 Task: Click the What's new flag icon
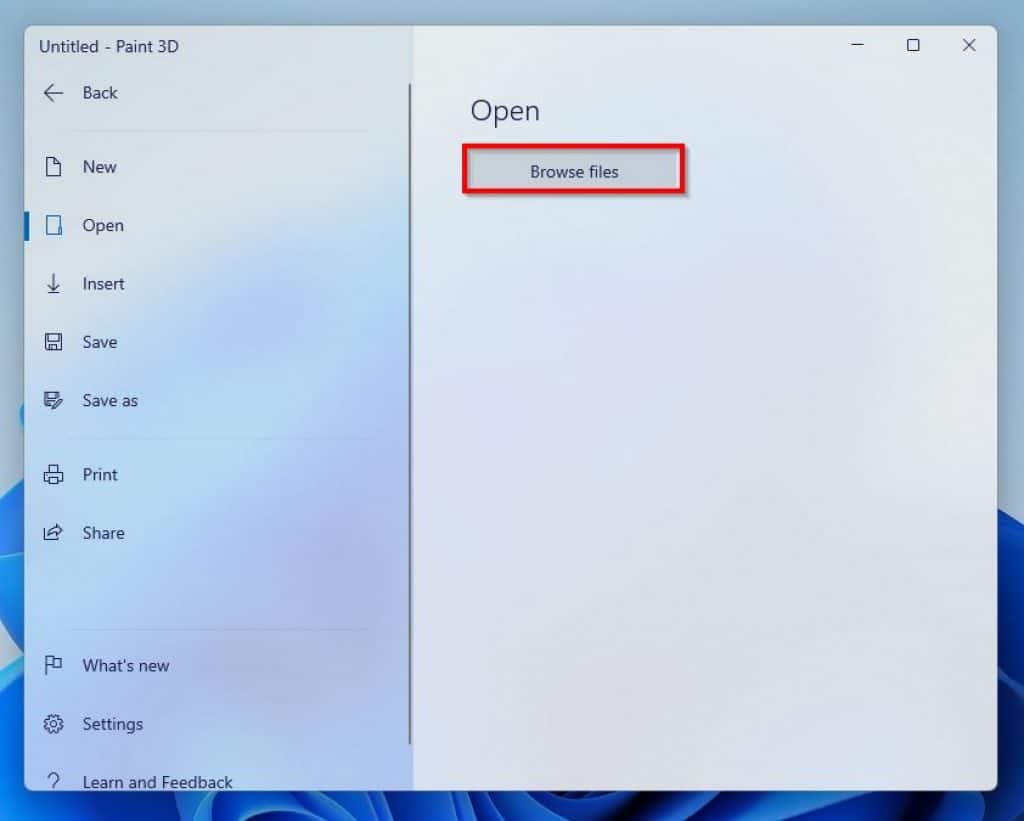[53, 665]
